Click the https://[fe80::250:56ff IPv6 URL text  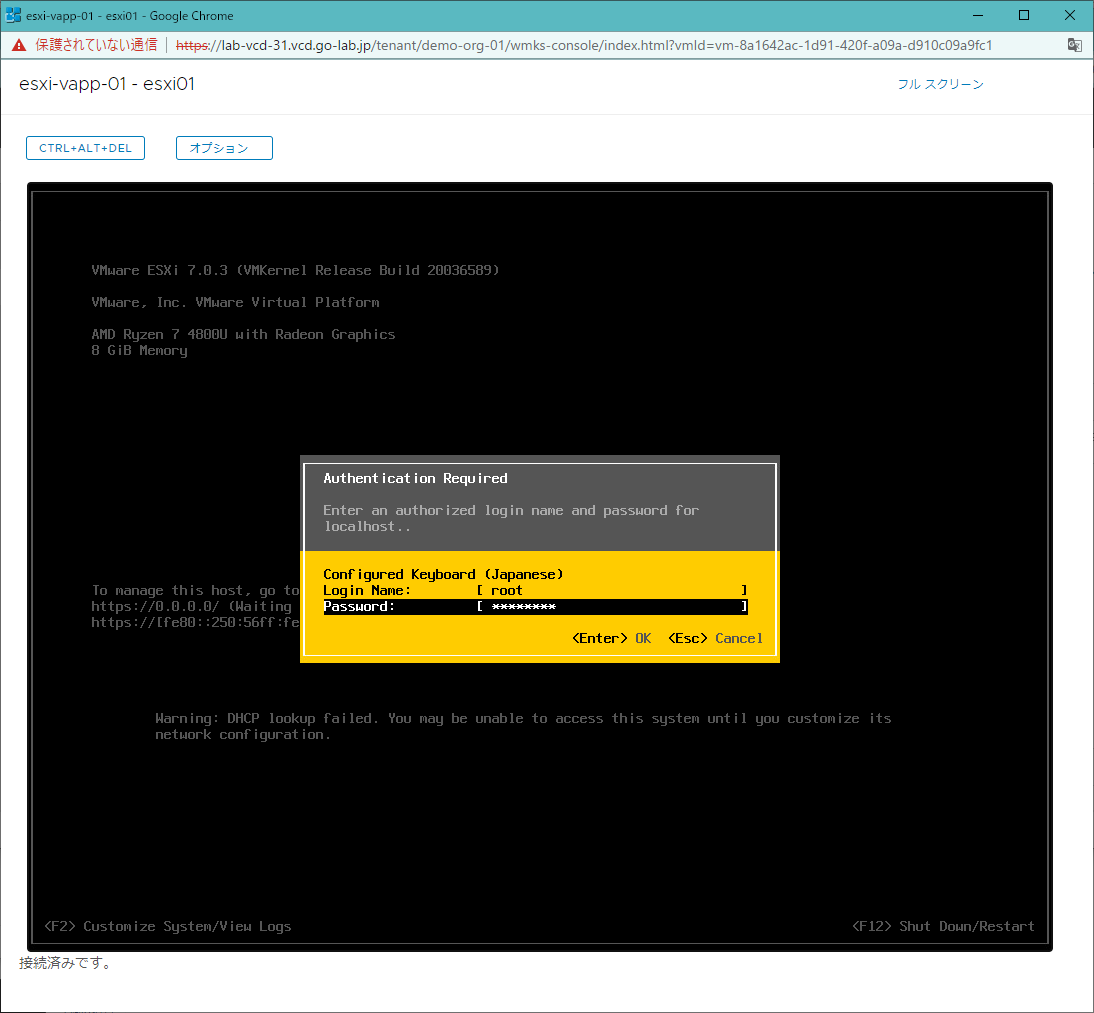click(x=195, y=622)
